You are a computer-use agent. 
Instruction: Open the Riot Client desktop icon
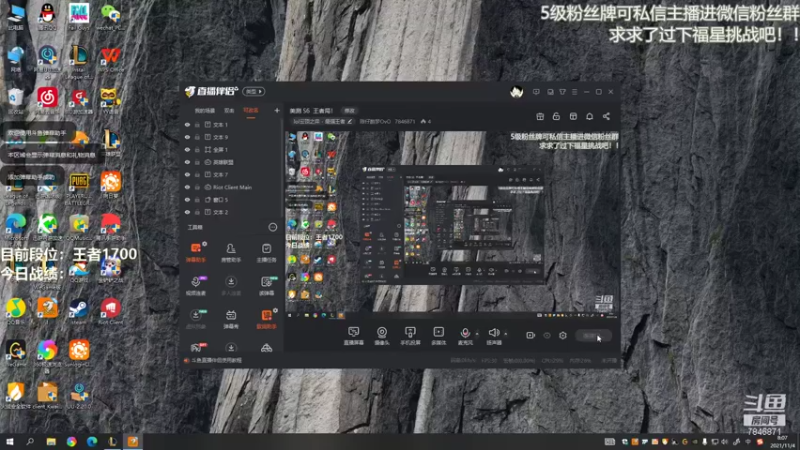pos(110,311)
